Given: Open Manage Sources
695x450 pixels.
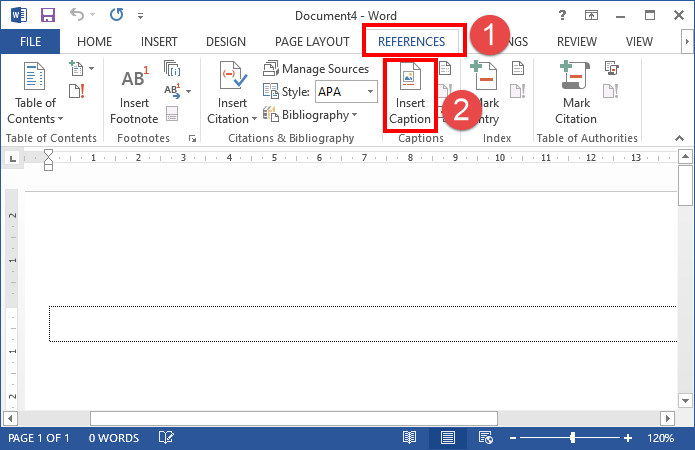Looking at the screenshot, I should (x=317, y=69).
